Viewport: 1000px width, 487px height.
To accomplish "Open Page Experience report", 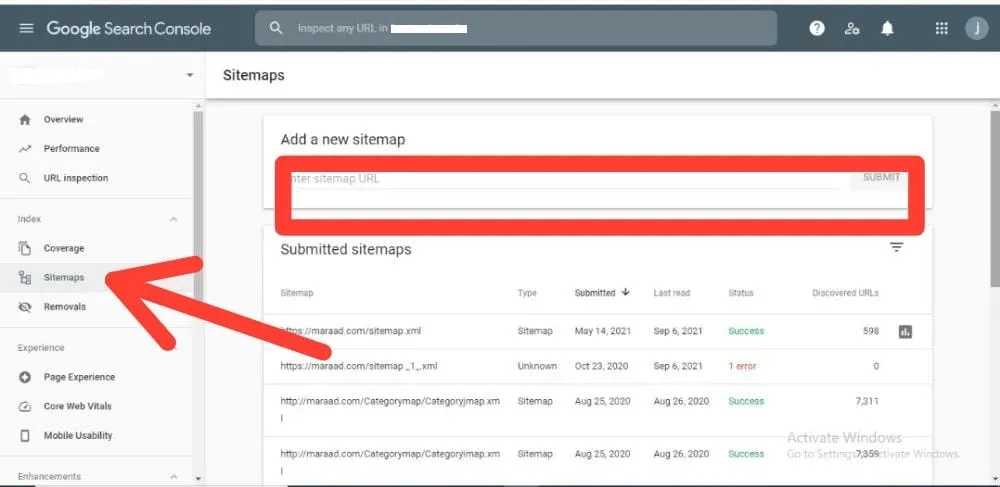I will click(x=79, y=377).
